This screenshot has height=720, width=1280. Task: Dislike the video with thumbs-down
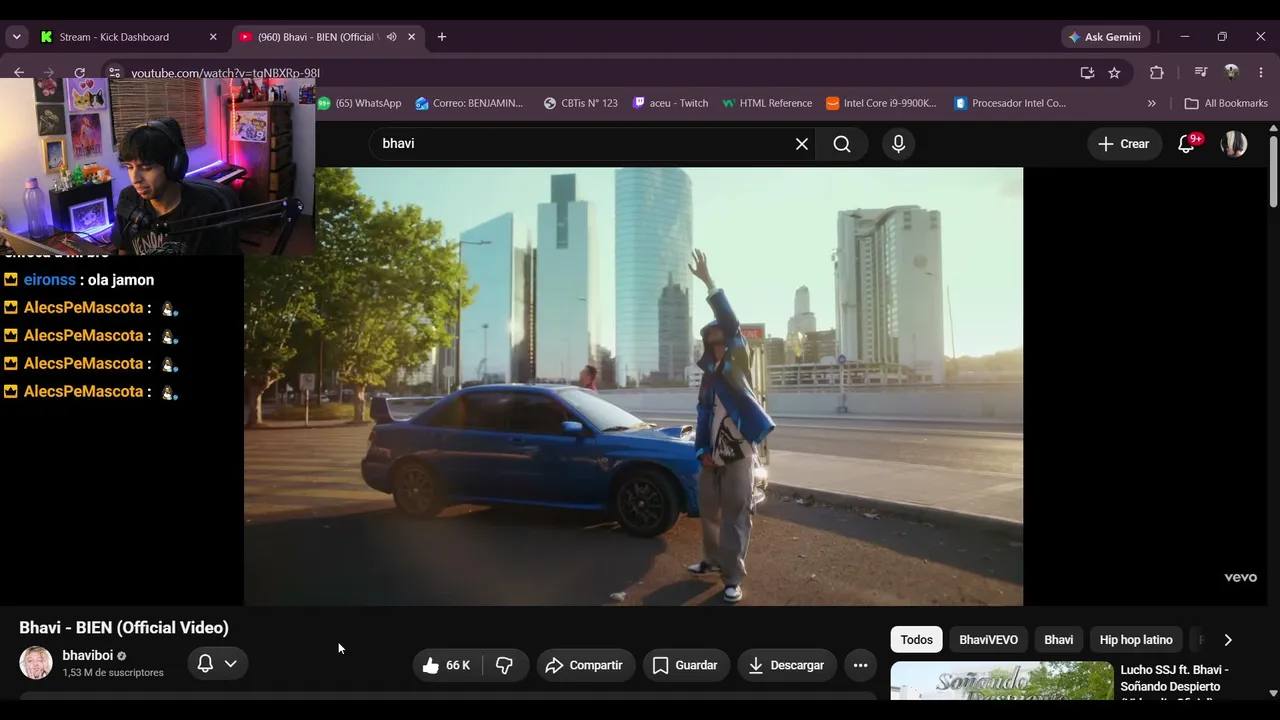[505, 665]
